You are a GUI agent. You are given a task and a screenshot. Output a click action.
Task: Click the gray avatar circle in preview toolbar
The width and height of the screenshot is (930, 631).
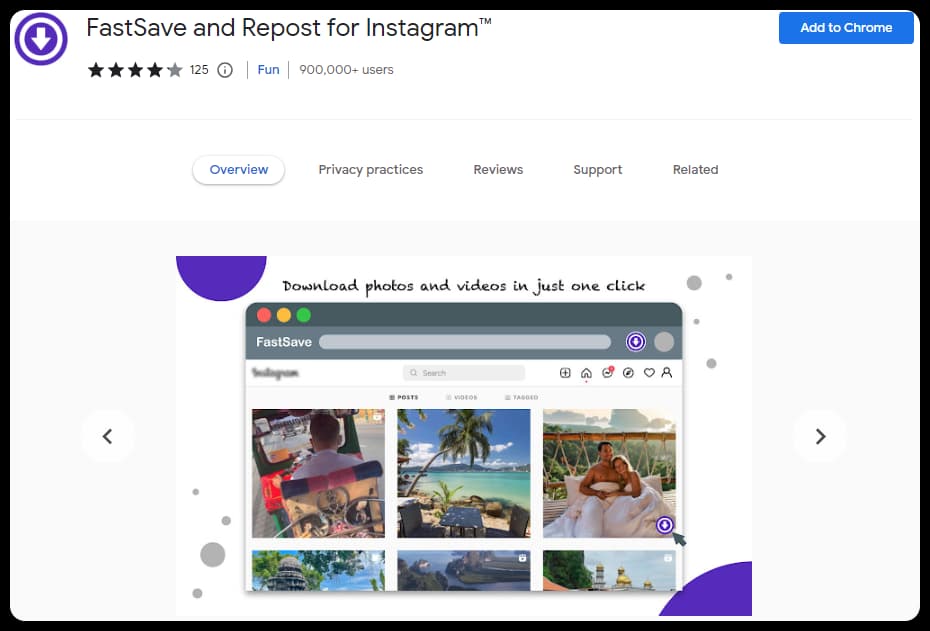coord(664,342)
